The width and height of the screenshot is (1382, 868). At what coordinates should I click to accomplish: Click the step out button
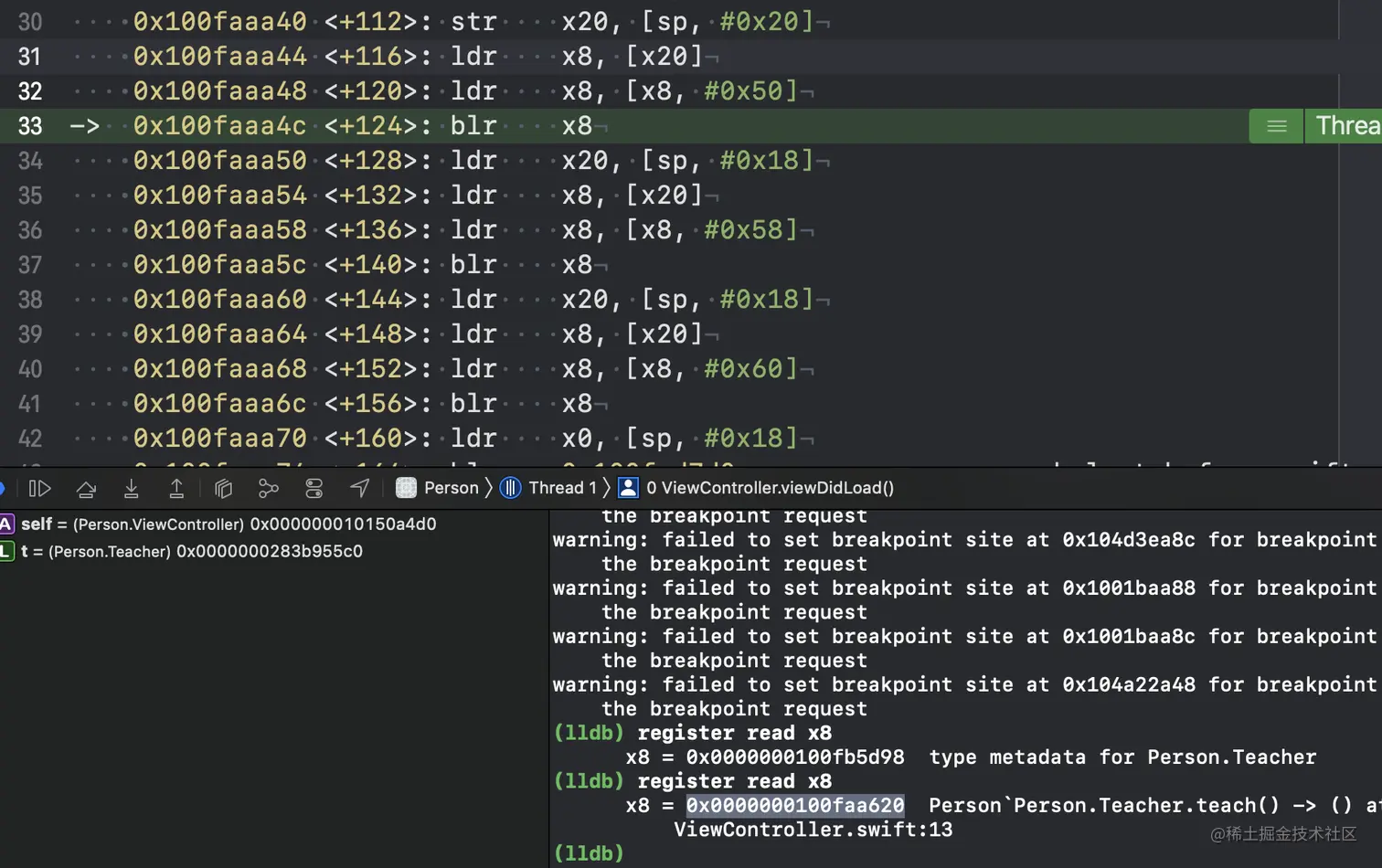pos(176,489)
